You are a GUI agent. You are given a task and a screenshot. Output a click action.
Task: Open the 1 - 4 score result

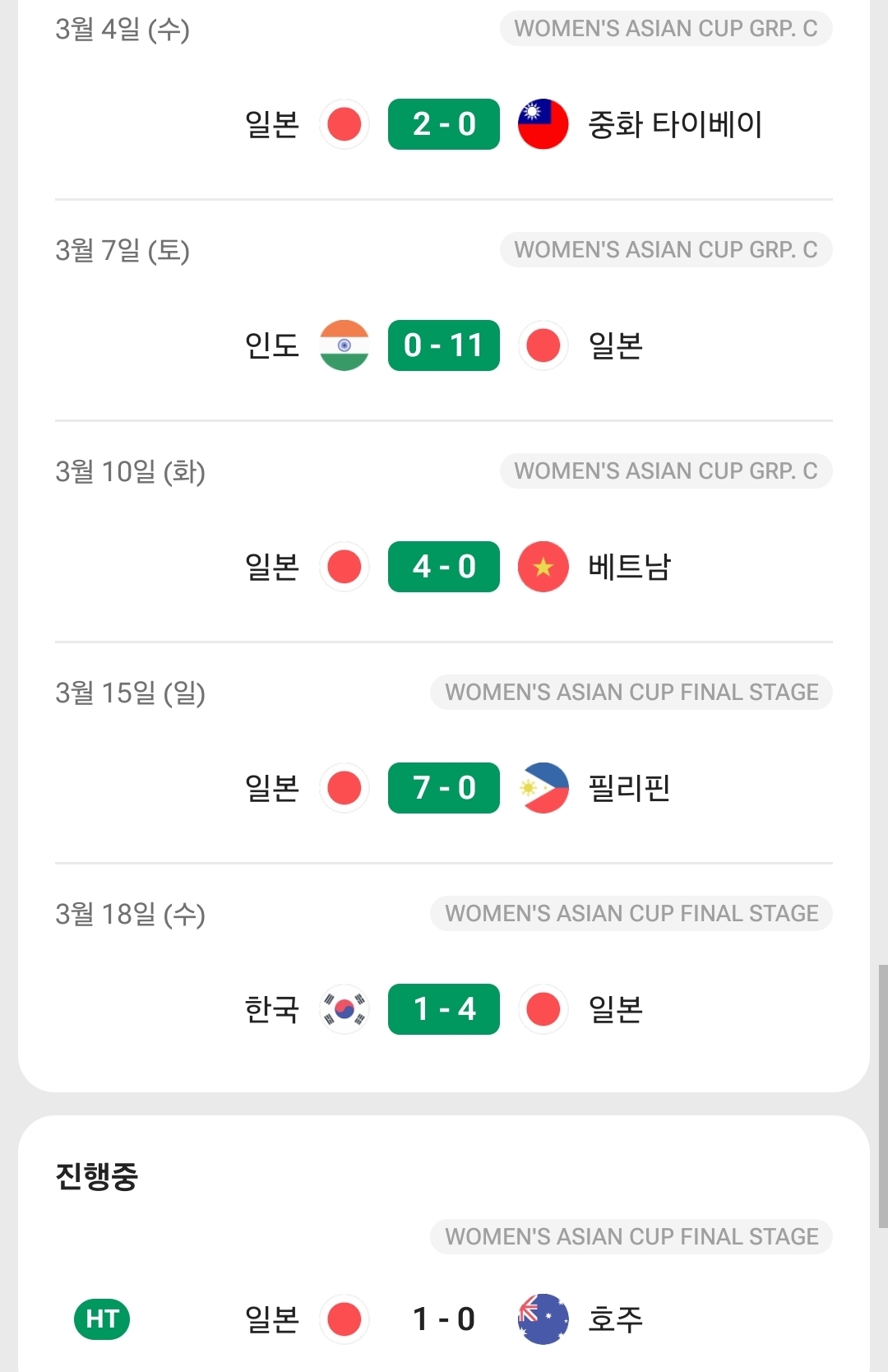click(444, 1009)
